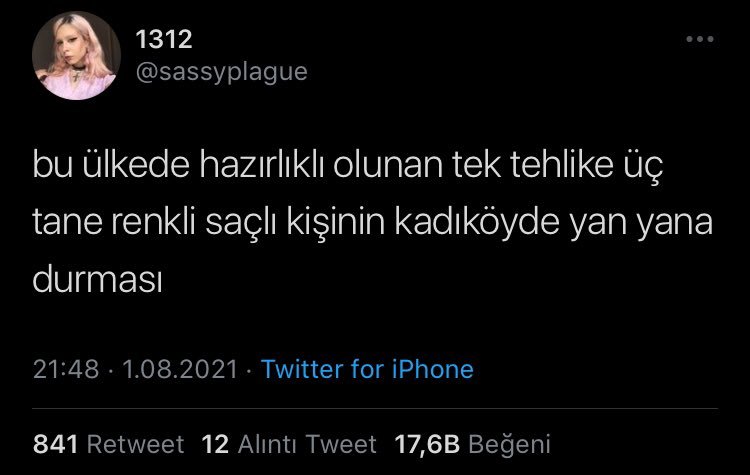Click the Beğeni label
The image size is (750, 475).
pos(509,445)
